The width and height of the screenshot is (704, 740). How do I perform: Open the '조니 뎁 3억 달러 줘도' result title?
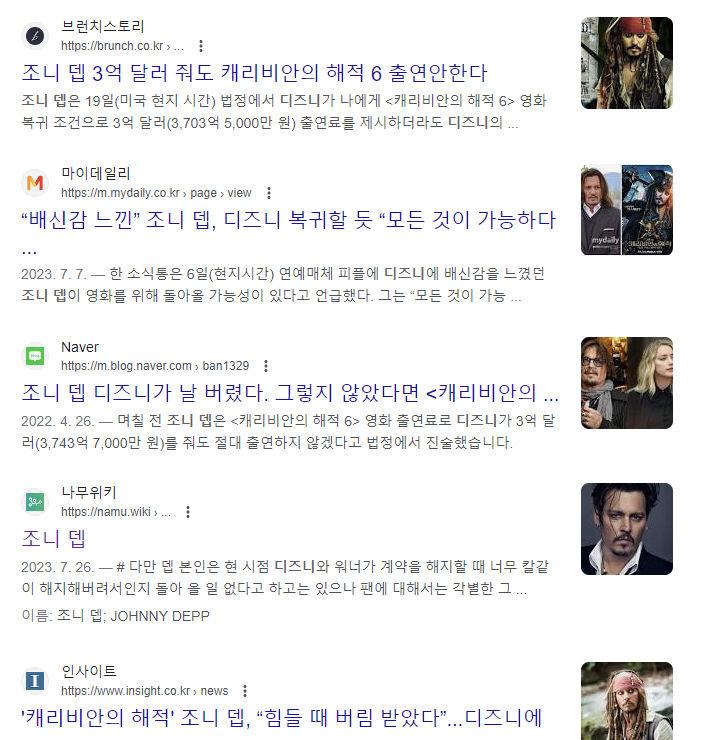(x=254, y=73)
